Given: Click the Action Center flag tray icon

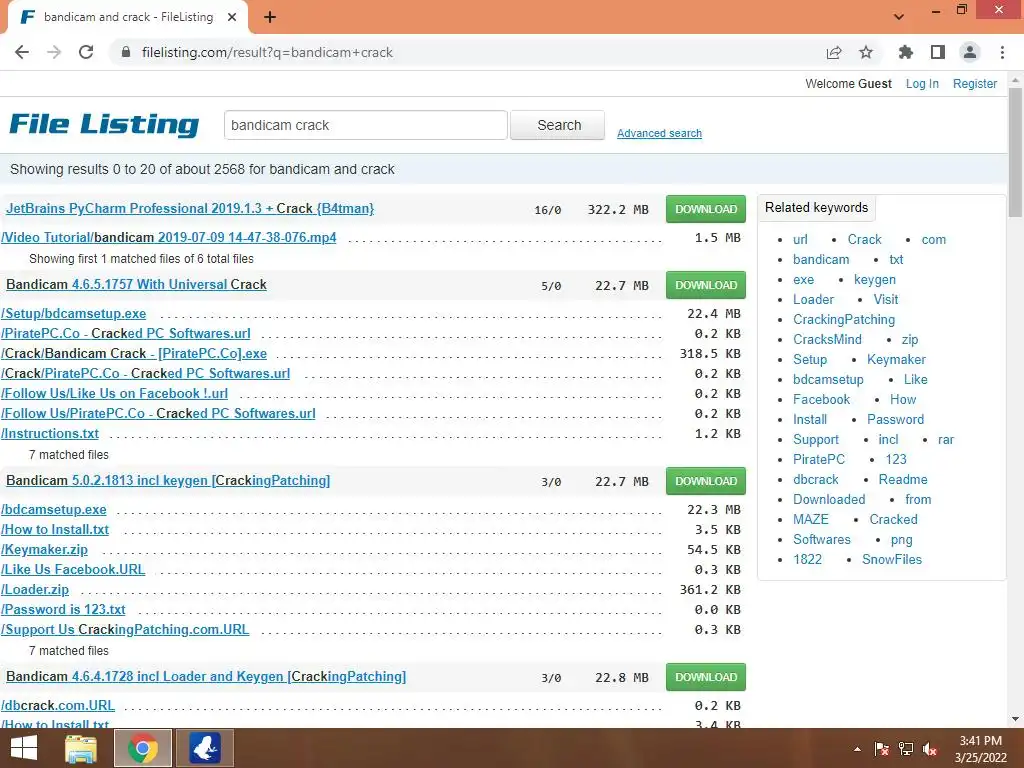Looking at the screenshot, I should pos(881,749).
